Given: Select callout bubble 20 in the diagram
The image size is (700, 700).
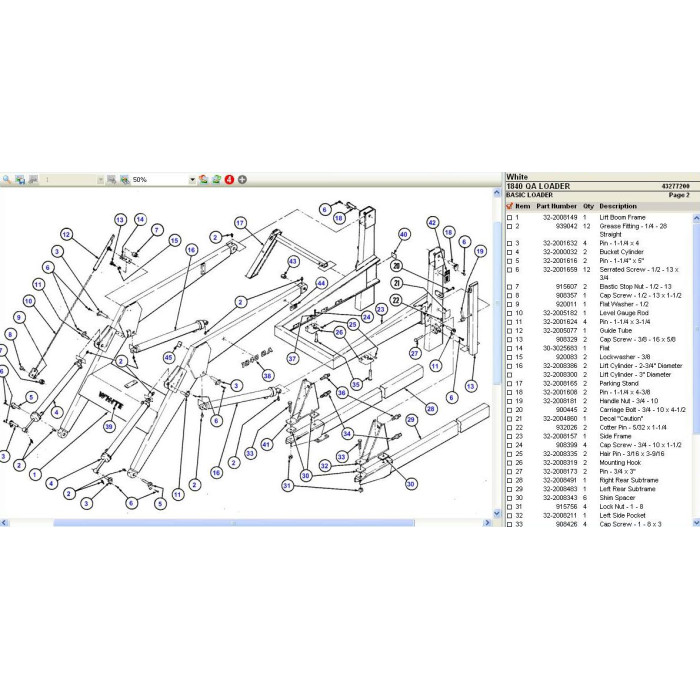Looking at the screenshot, I should click(396, 266).
